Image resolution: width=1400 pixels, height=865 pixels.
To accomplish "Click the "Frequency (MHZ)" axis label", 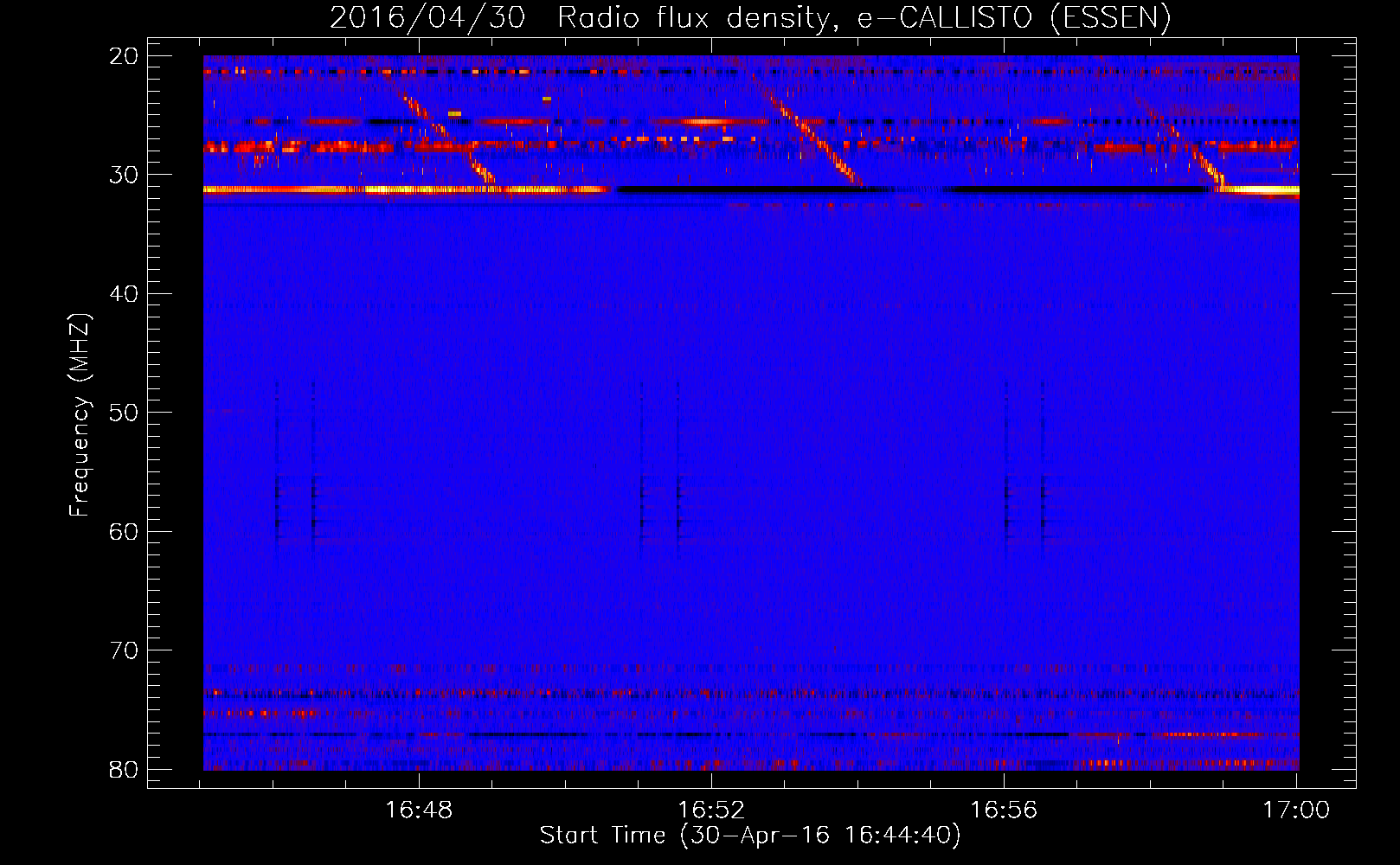I will coord(80,415).
